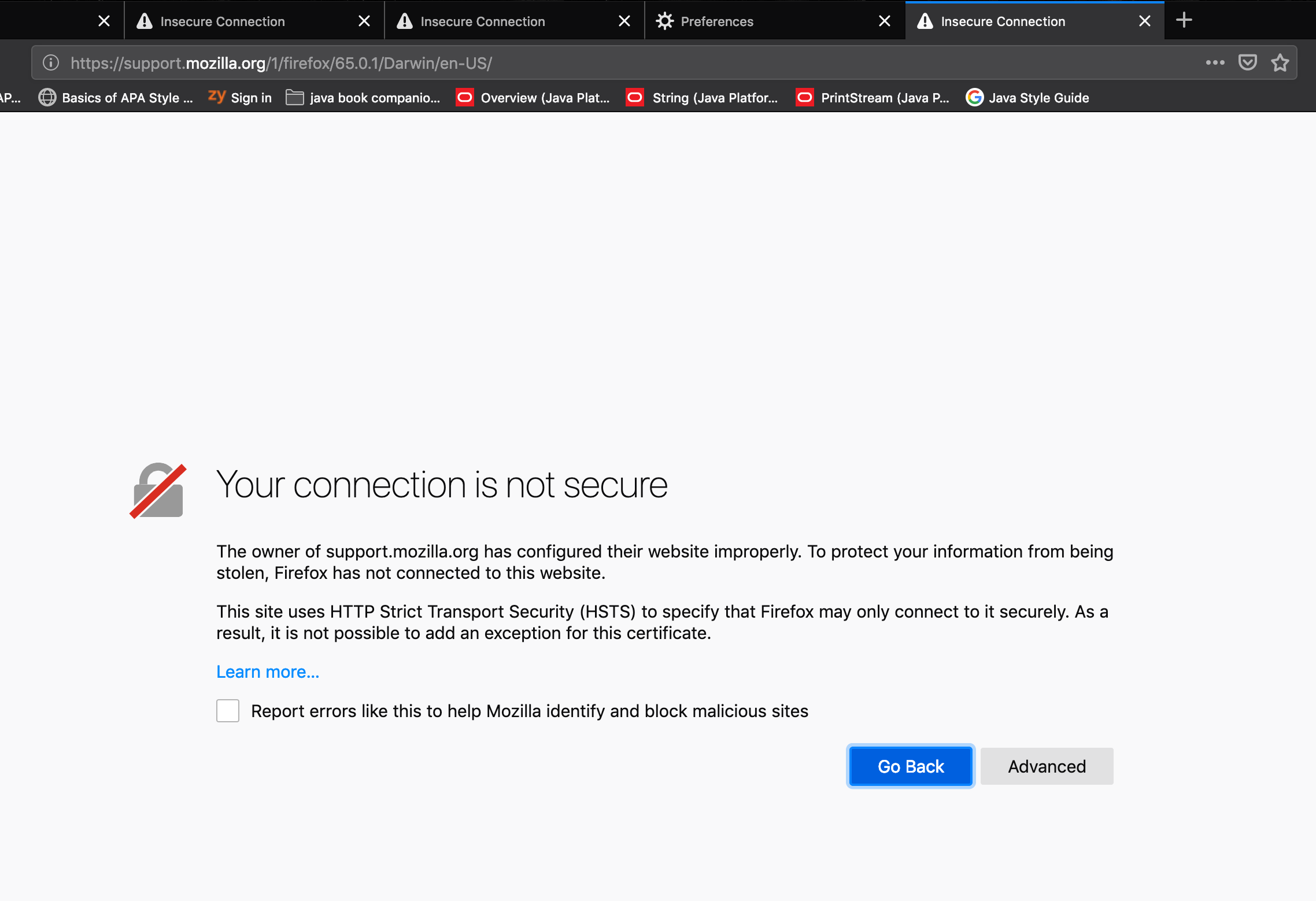
Task: Close the first Insecure Connection tab
Action: click(364, 21)
